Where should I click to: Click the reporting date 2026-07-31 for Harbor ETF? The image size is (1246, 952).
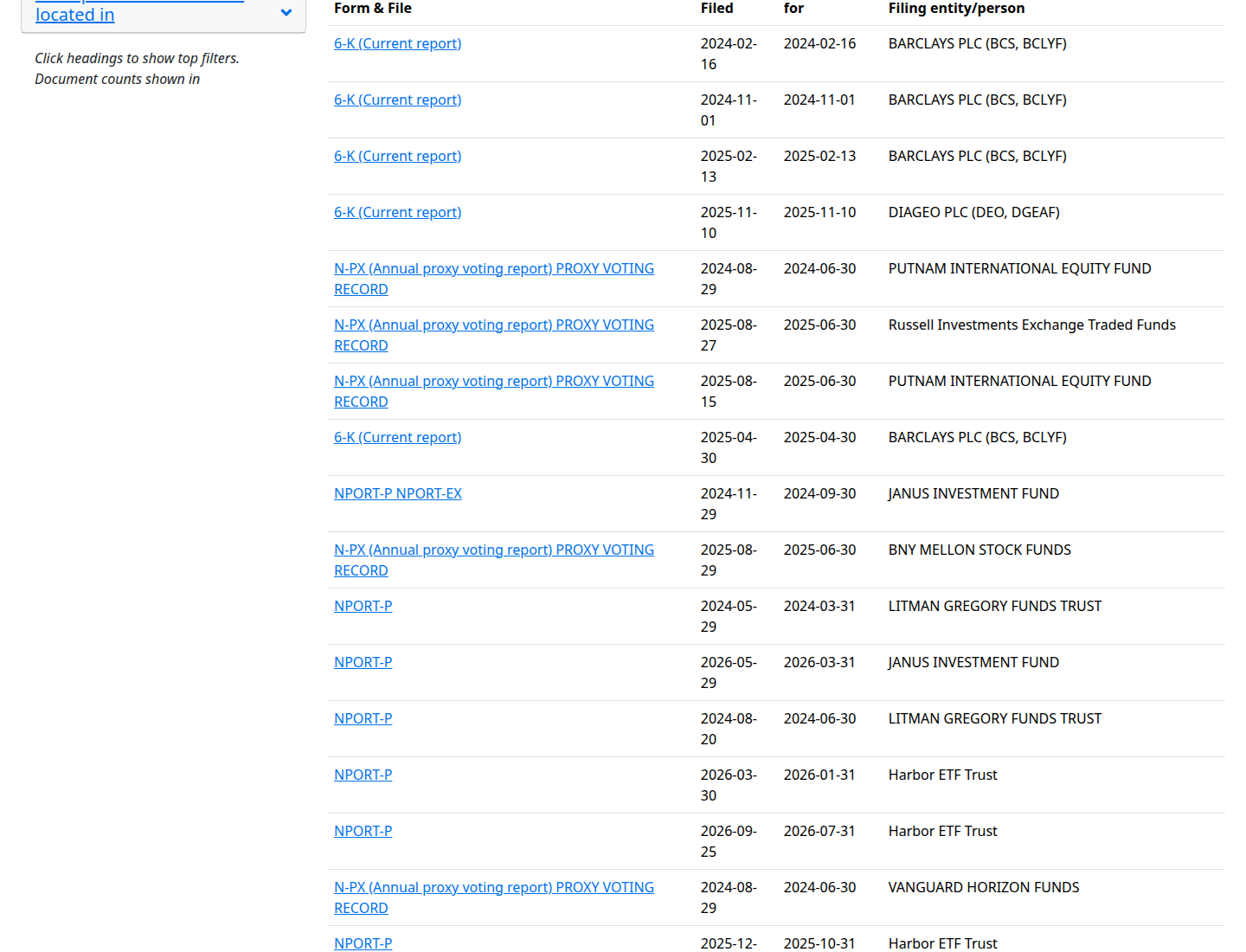pos(820,831)
